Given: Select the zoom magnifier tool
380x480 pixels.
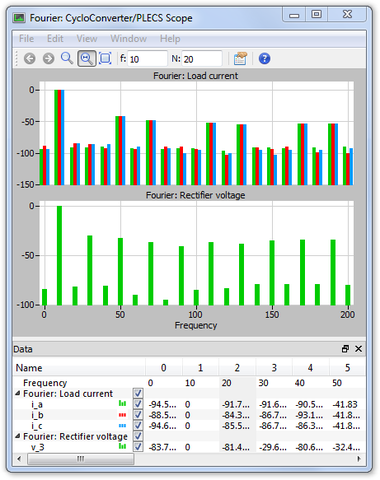Looking at the screenshot, I should coord(67,58).
